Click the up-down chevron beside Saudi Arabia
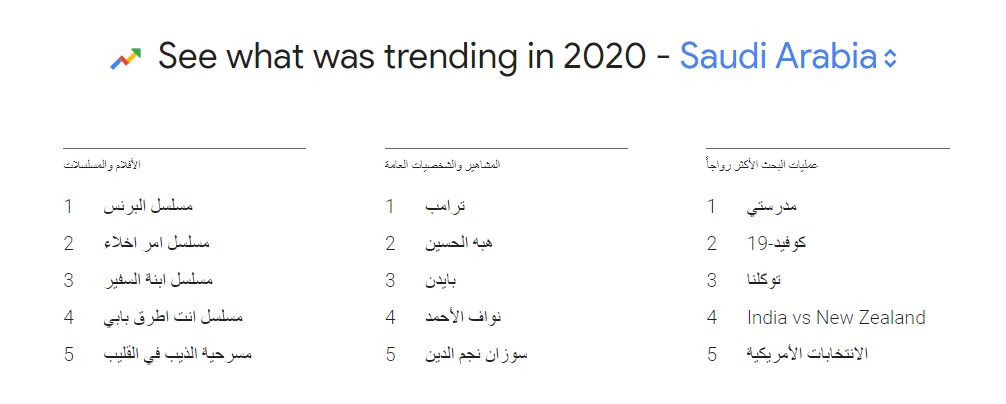Screen dimensions: 1006x404 pyautogui.click(x=891, y=59)
